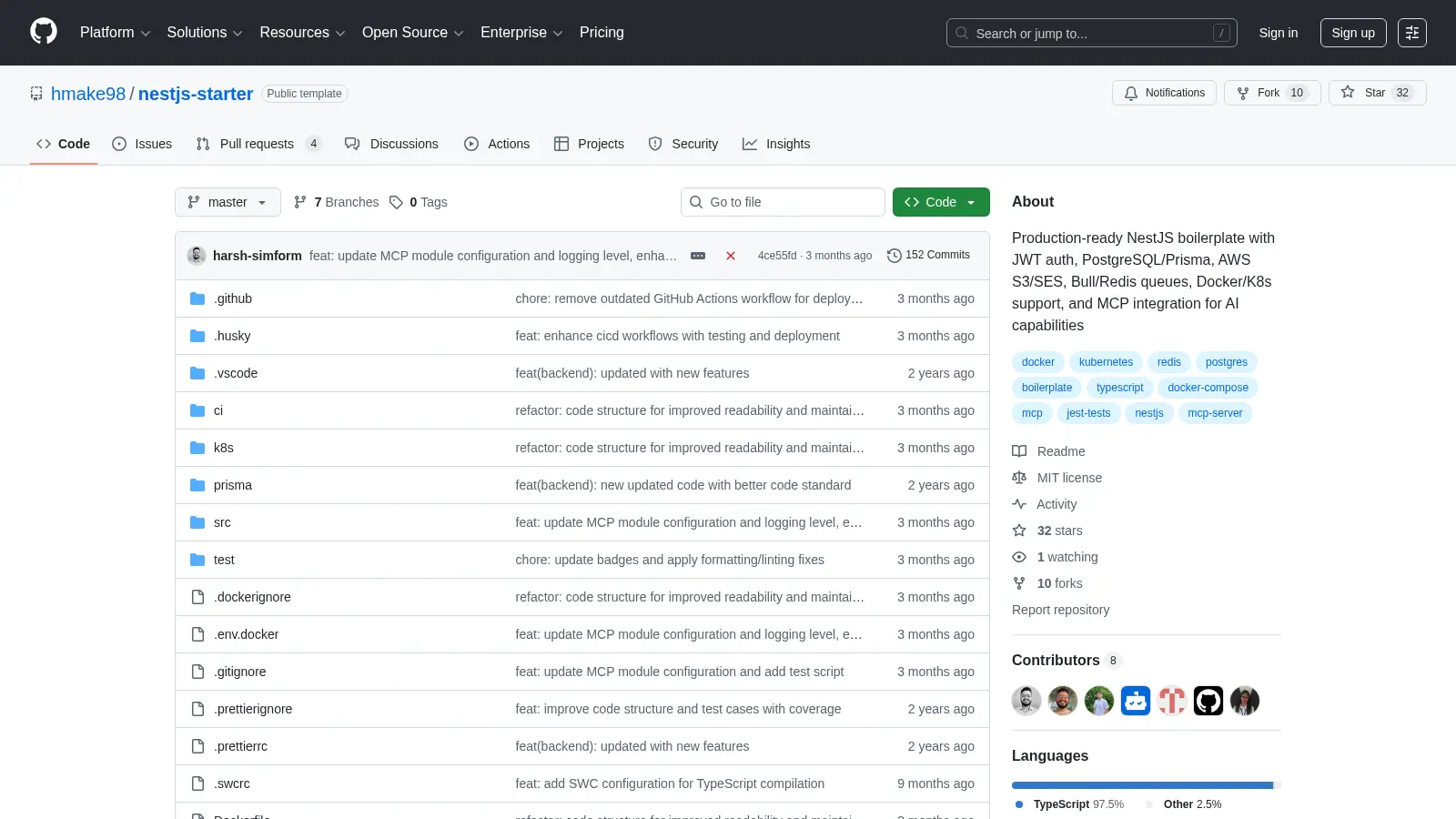Viewport: 1456px width, 819px height.
Task: Open the Pull requests tab
Action: [x=258, y=144]
